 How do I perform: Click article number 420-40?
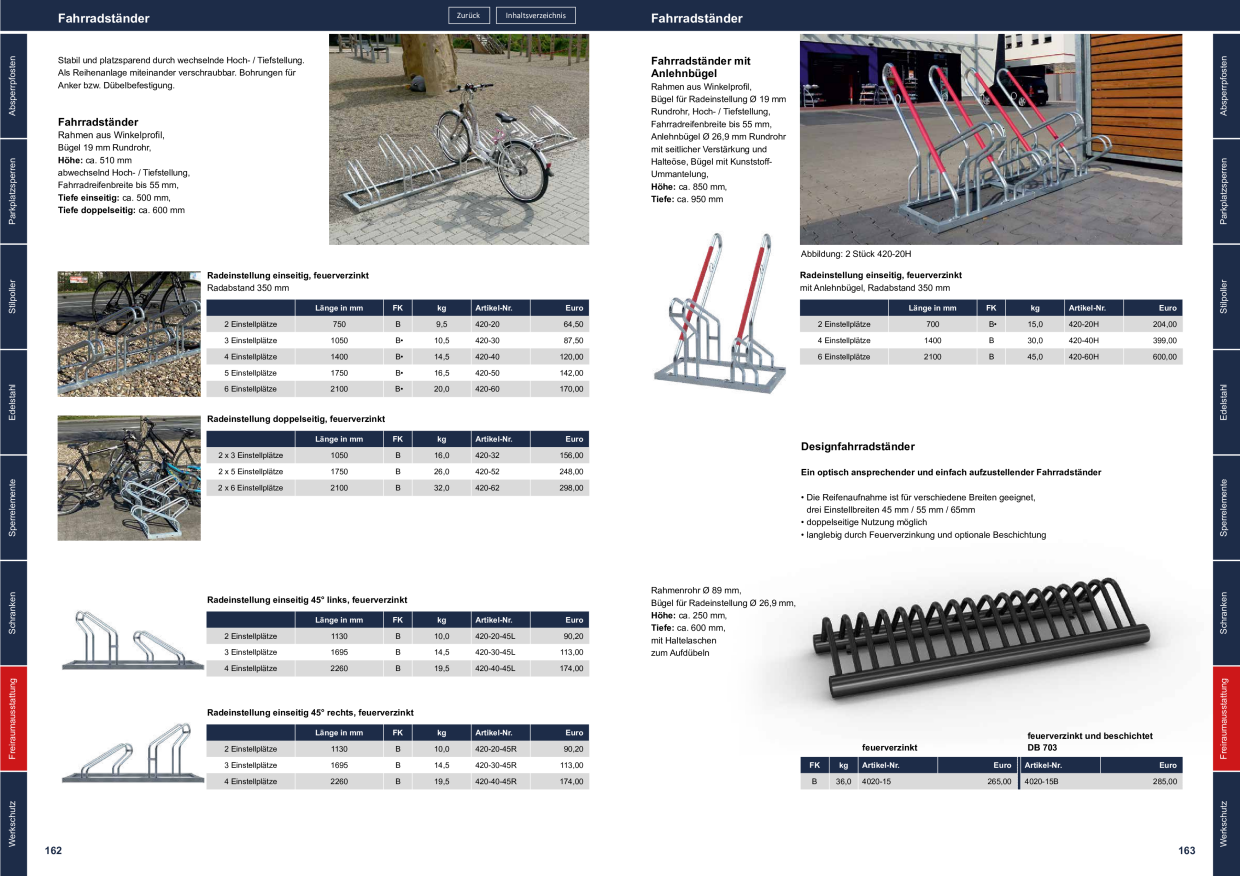point(488,357)
